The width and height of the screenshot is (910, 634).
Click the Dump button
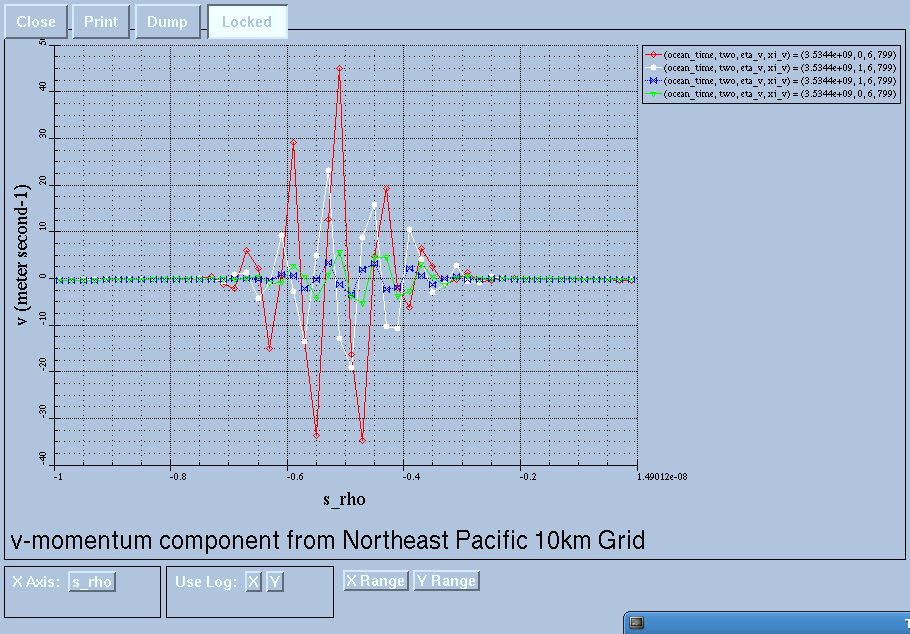click(x=167, y=21)
